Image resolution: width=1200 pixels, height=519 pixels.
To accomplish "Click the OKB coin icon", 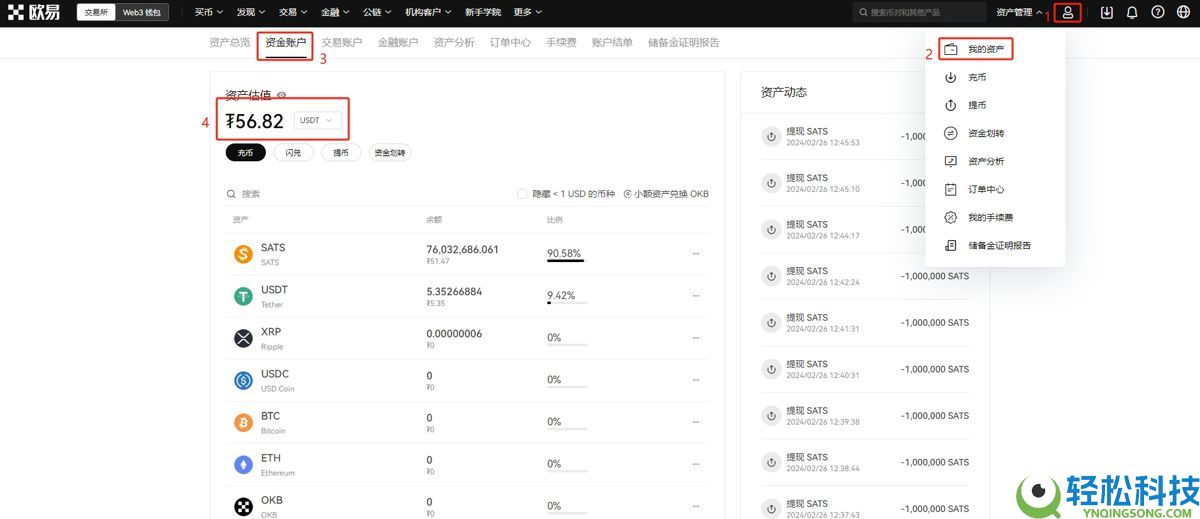I will (243, 506).
